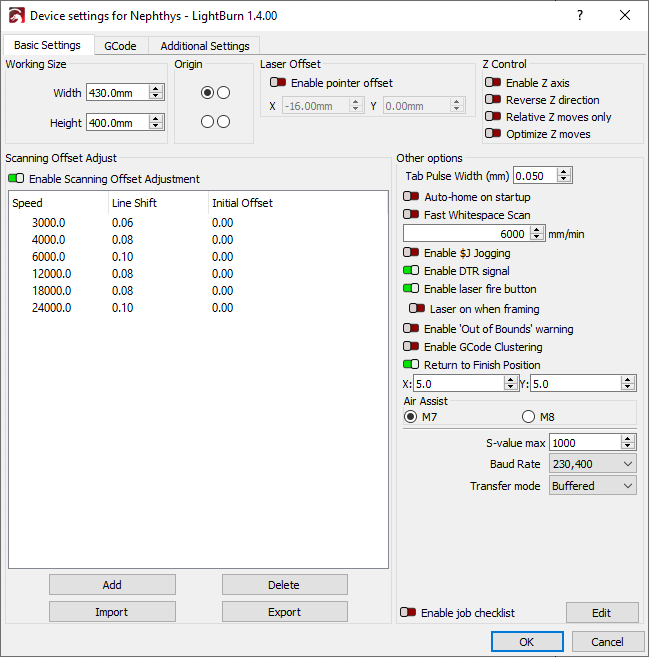Click Edit job checklist button

click(x=602, y=613)
